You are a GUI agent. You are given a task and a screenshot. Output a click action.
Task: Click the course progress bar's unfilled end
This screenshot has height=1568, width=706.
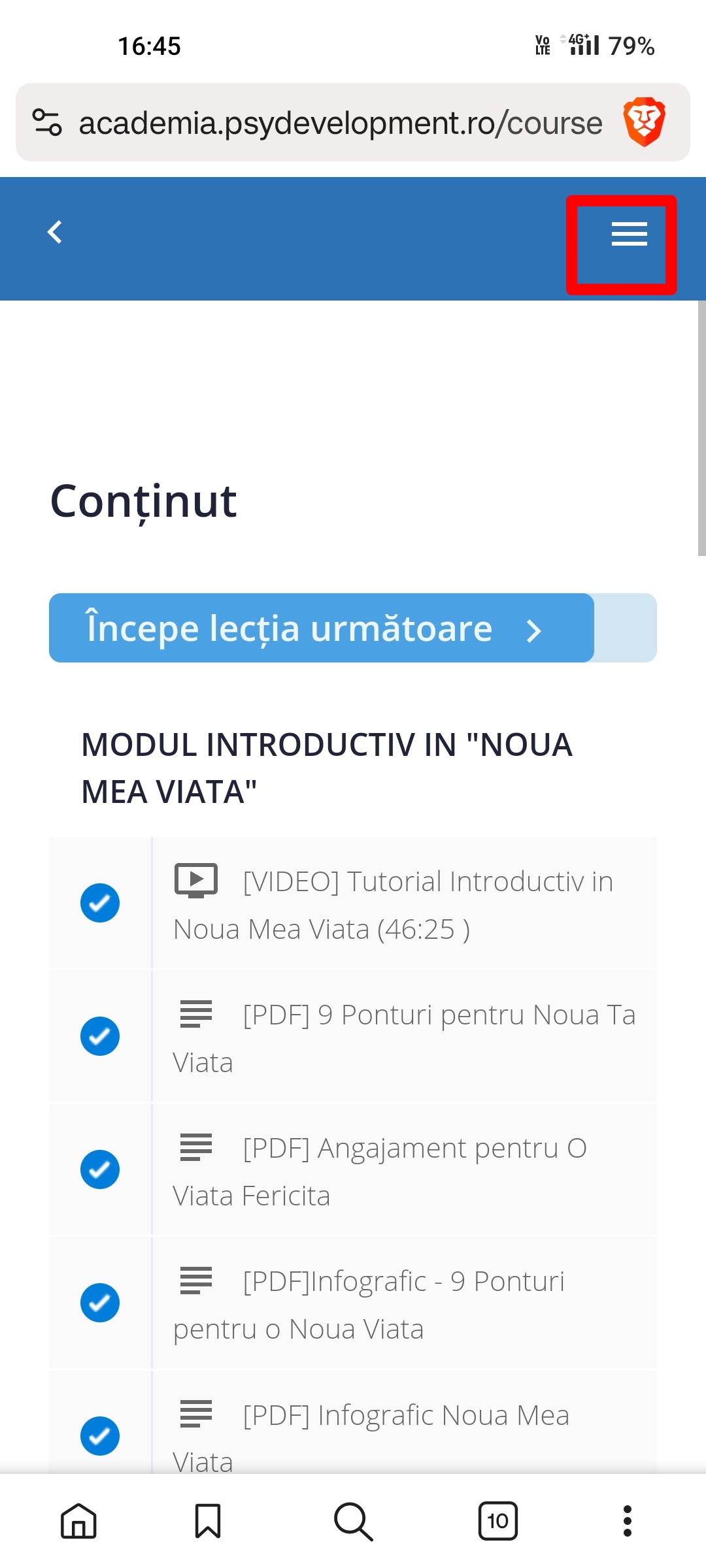click(x=626, y=628)
